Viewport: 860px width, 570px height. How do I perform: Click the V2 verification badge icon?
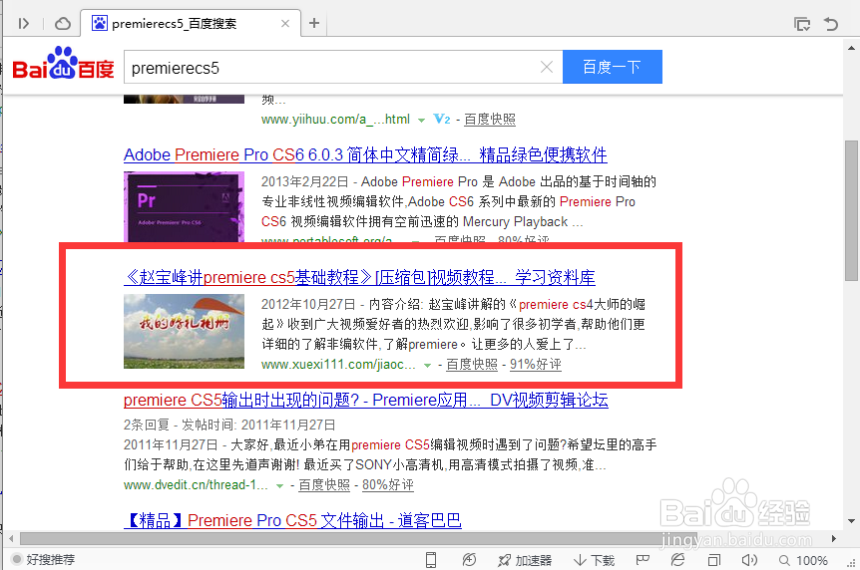pyautogui.click(x=442, y=119)
